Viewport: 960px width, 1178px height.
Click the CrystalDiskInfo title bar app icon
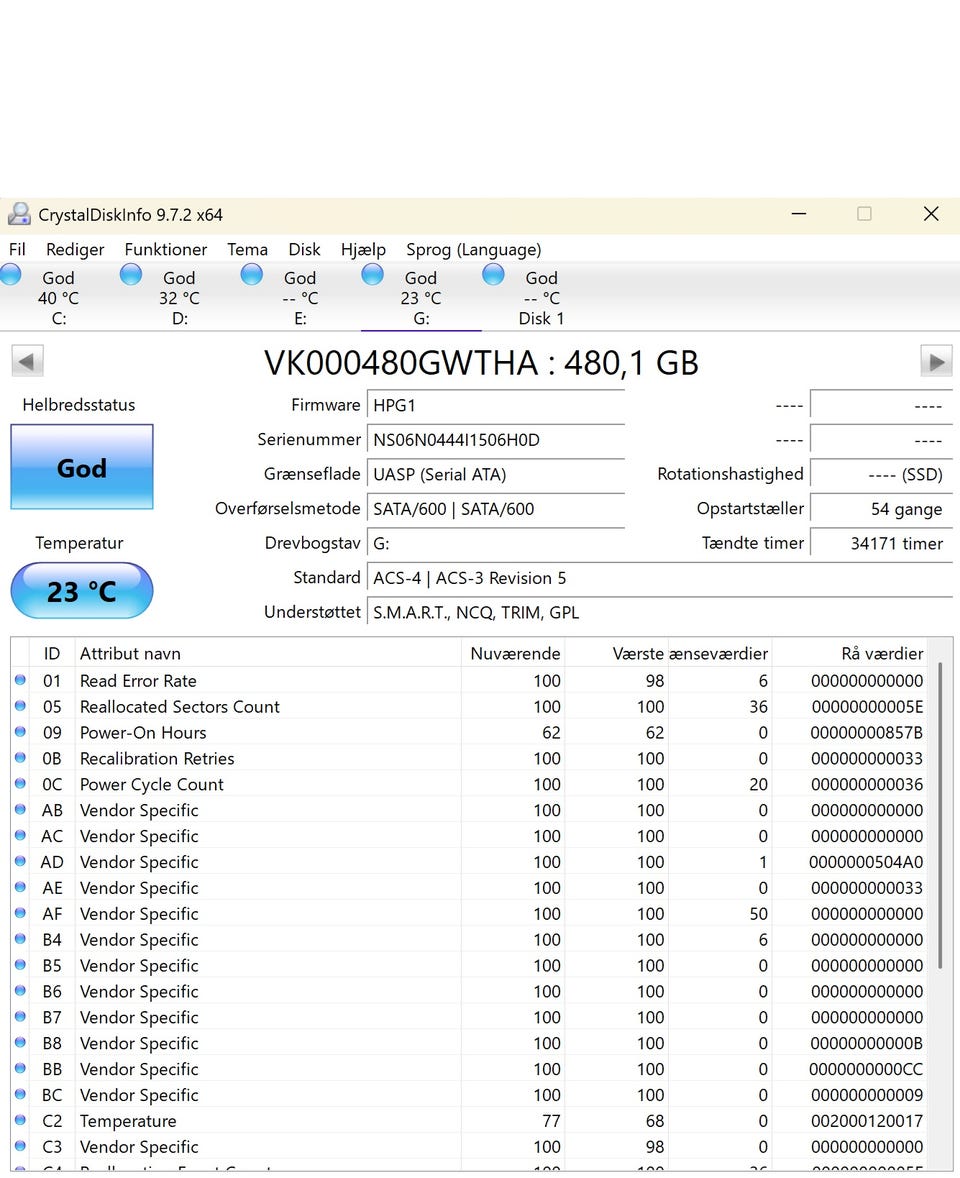(x=19, y=214)
